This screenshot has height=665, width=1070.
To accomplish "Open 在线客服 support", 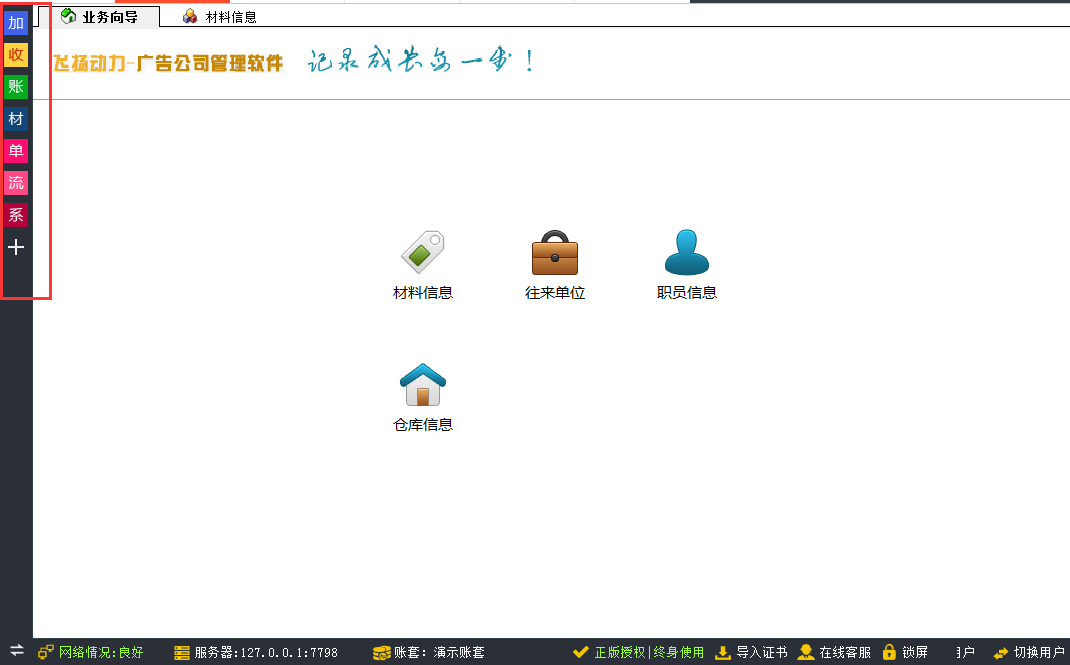I will click(834, 652).
